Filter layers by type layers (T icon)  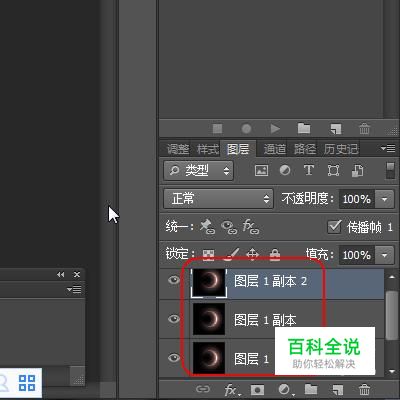[x=309, y=170]
